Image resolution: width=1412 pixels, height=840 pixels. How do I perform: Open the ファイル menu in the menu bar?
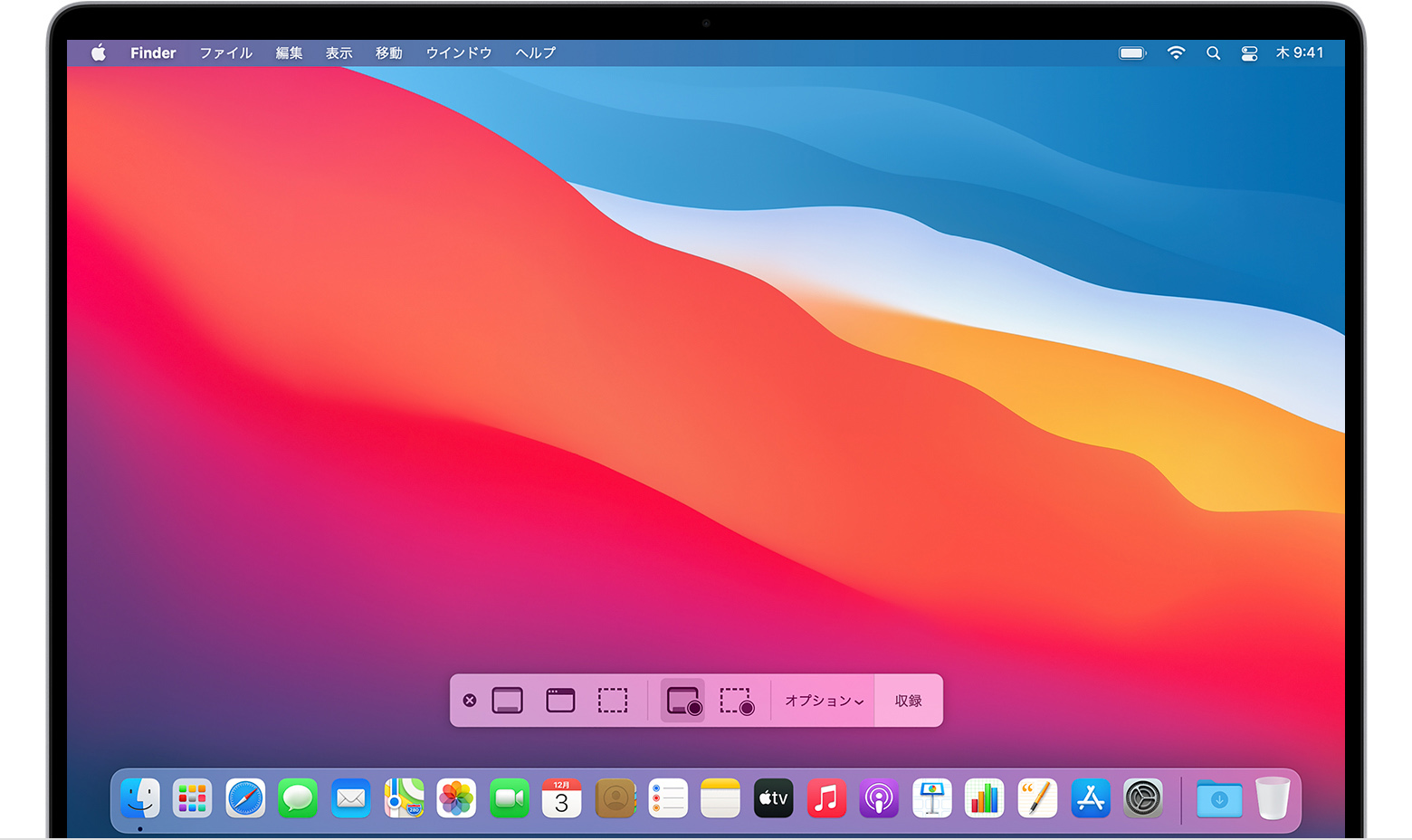tap(224, 52)
